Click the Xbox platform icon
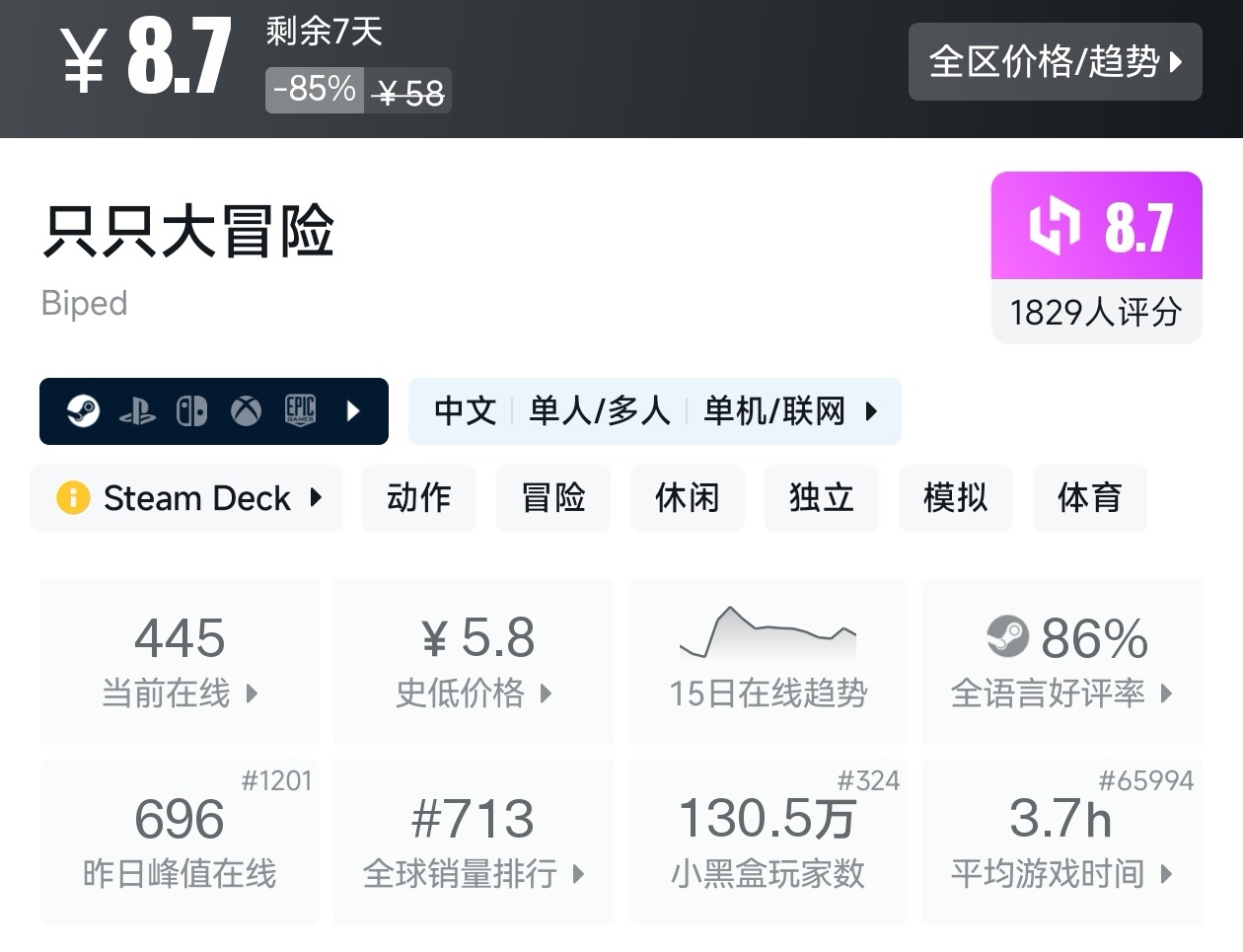 (246, 410)
